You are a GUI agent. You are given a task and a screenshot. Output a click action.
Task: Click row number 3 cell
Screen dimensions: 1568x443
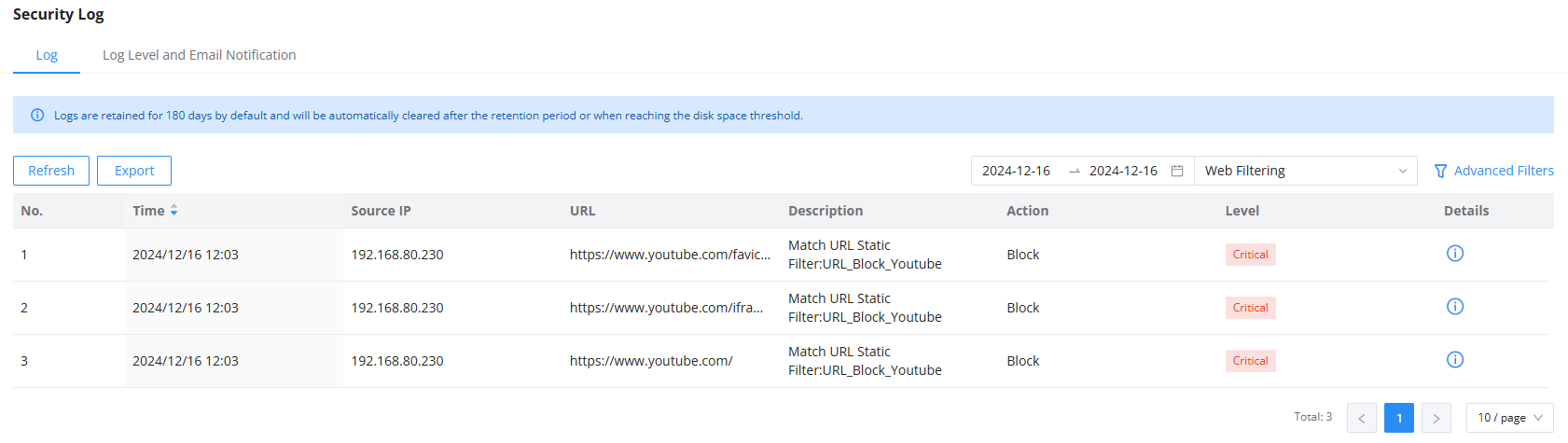[24, 361]
